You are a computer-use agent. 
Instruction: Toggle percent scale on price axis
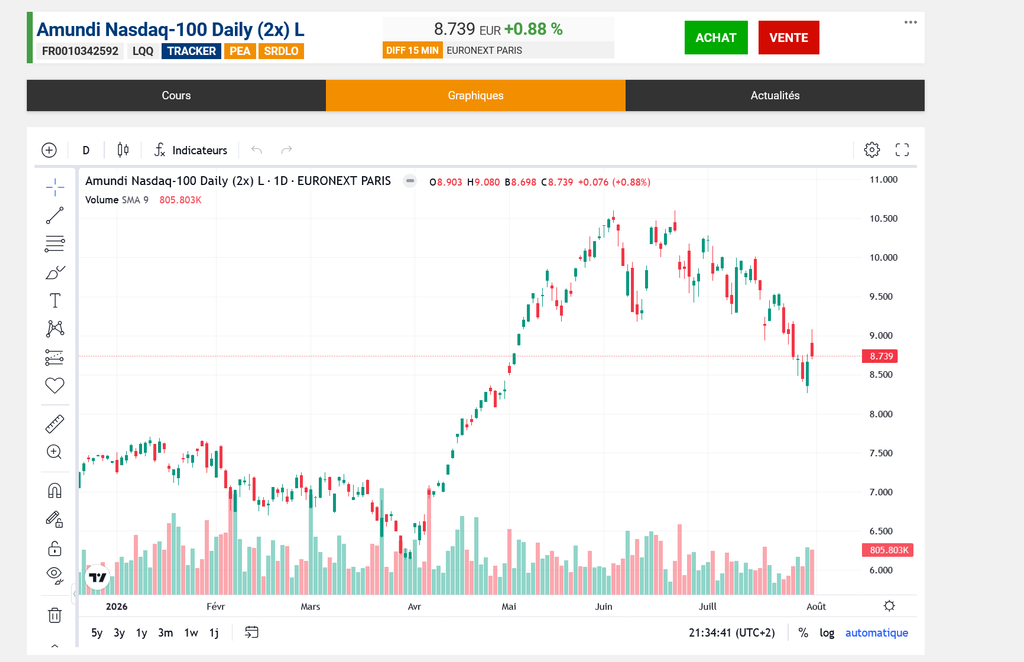click(803, 633)
